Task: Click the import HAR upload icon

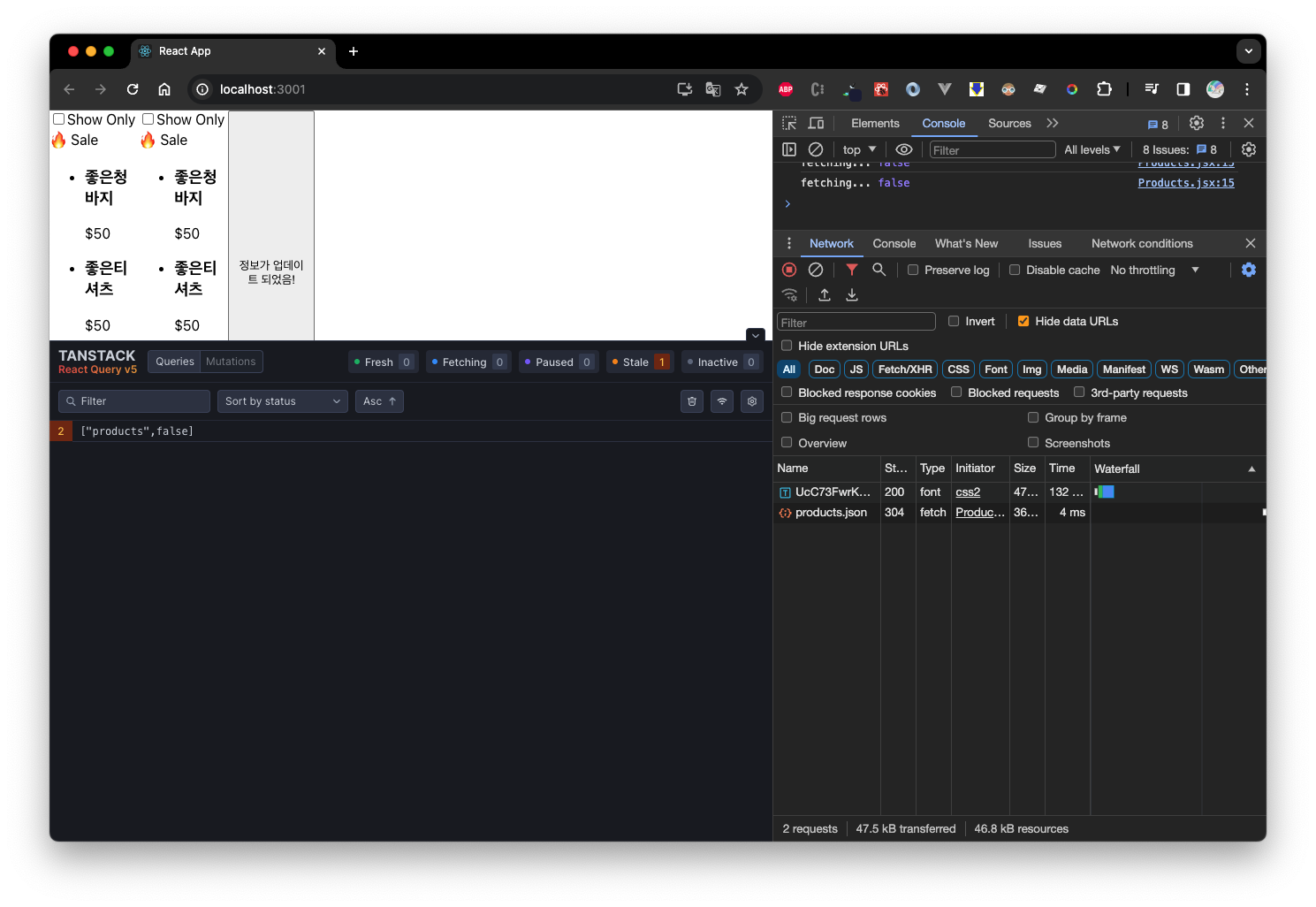Action: pyautogui.click(x=825, y=295)
